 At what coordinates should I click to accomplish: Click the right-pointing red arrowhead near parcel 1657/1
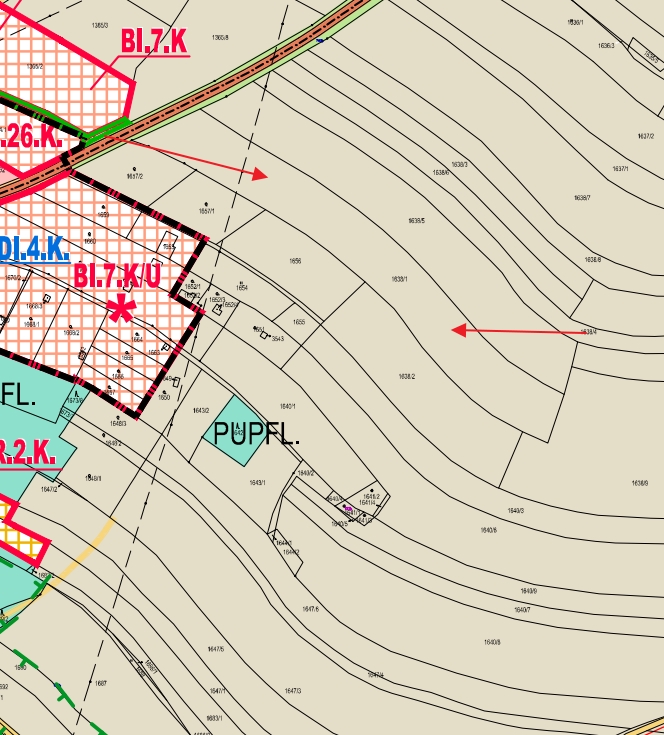coord(259,174)
